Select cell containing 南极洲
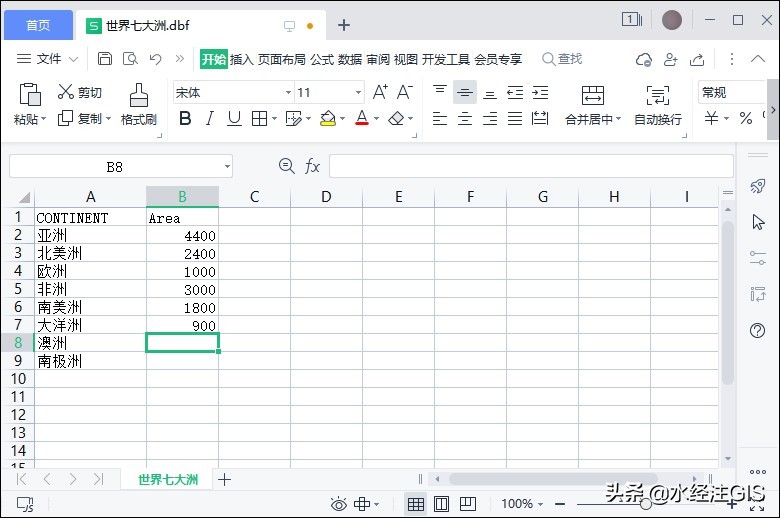The width and height of the screenshot is (780, 518). pos(90,361)
